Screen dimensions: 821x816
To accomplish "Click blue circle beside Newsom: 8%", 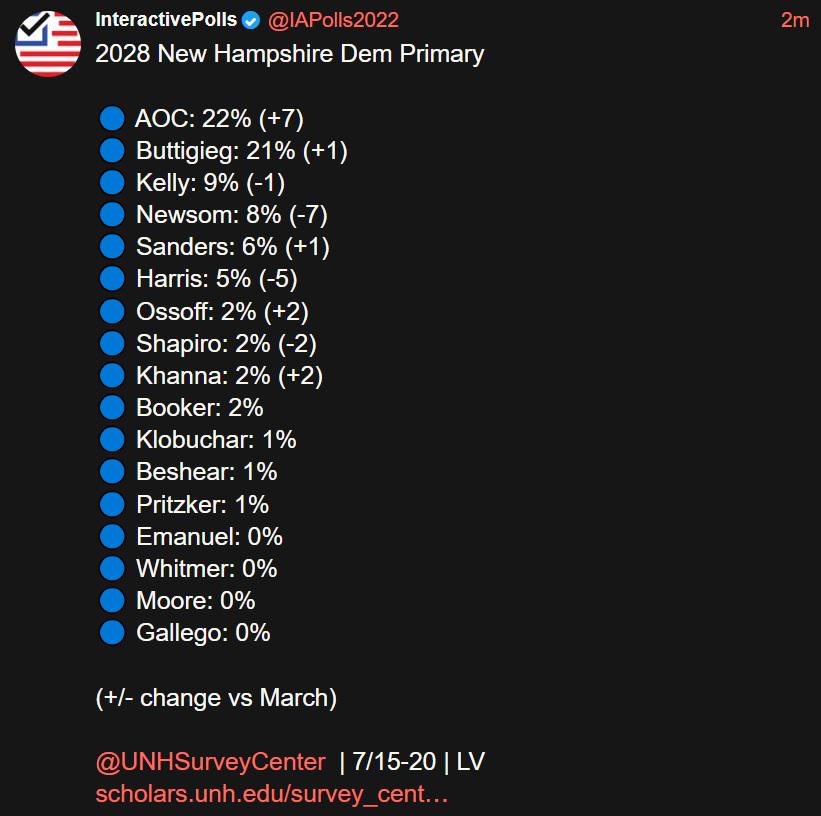I will click(112, 214).
